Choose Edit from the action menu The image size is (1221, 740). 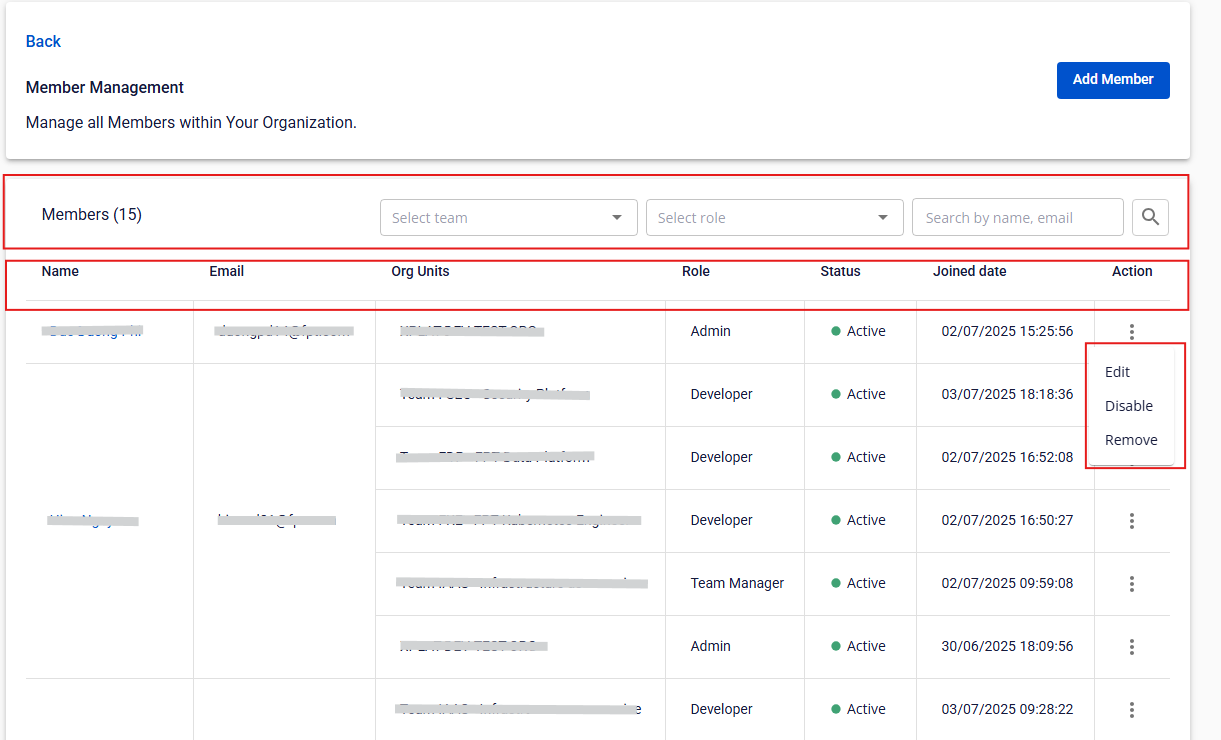pos(1117,372)
